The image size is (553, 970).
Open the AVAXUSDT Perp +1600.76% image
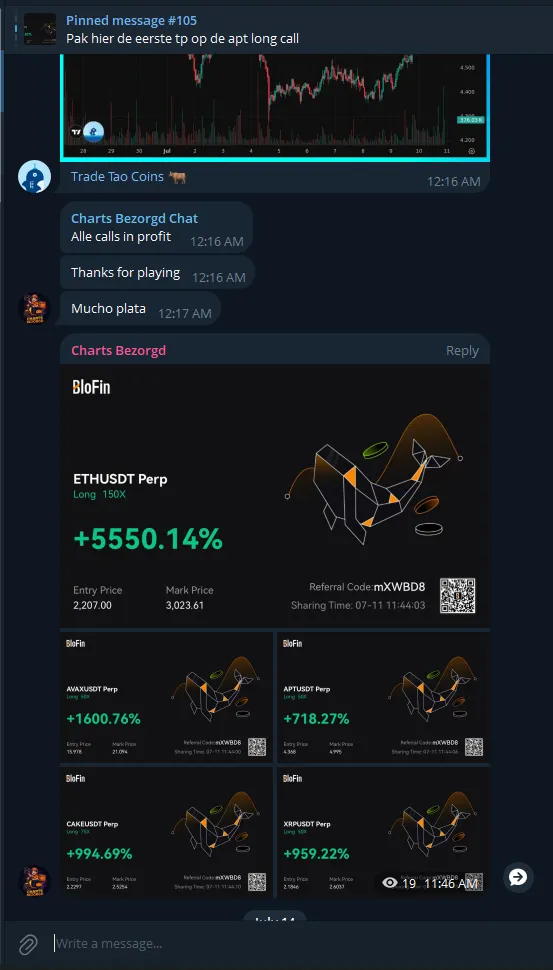click(x=166, y=697)
